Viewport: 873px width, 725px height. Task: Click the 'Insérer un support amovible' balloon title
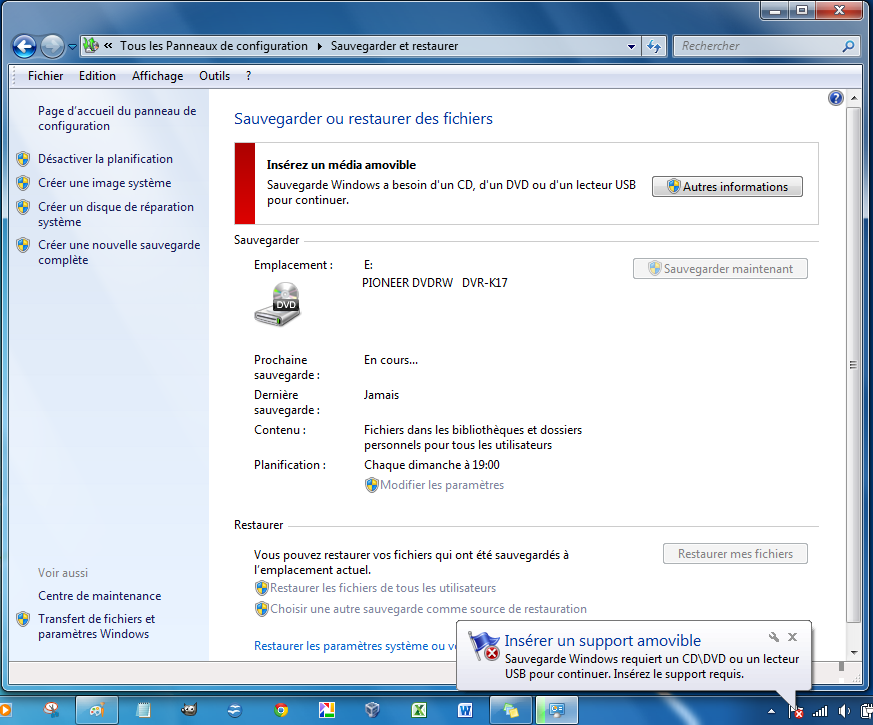tap(602, 640)
